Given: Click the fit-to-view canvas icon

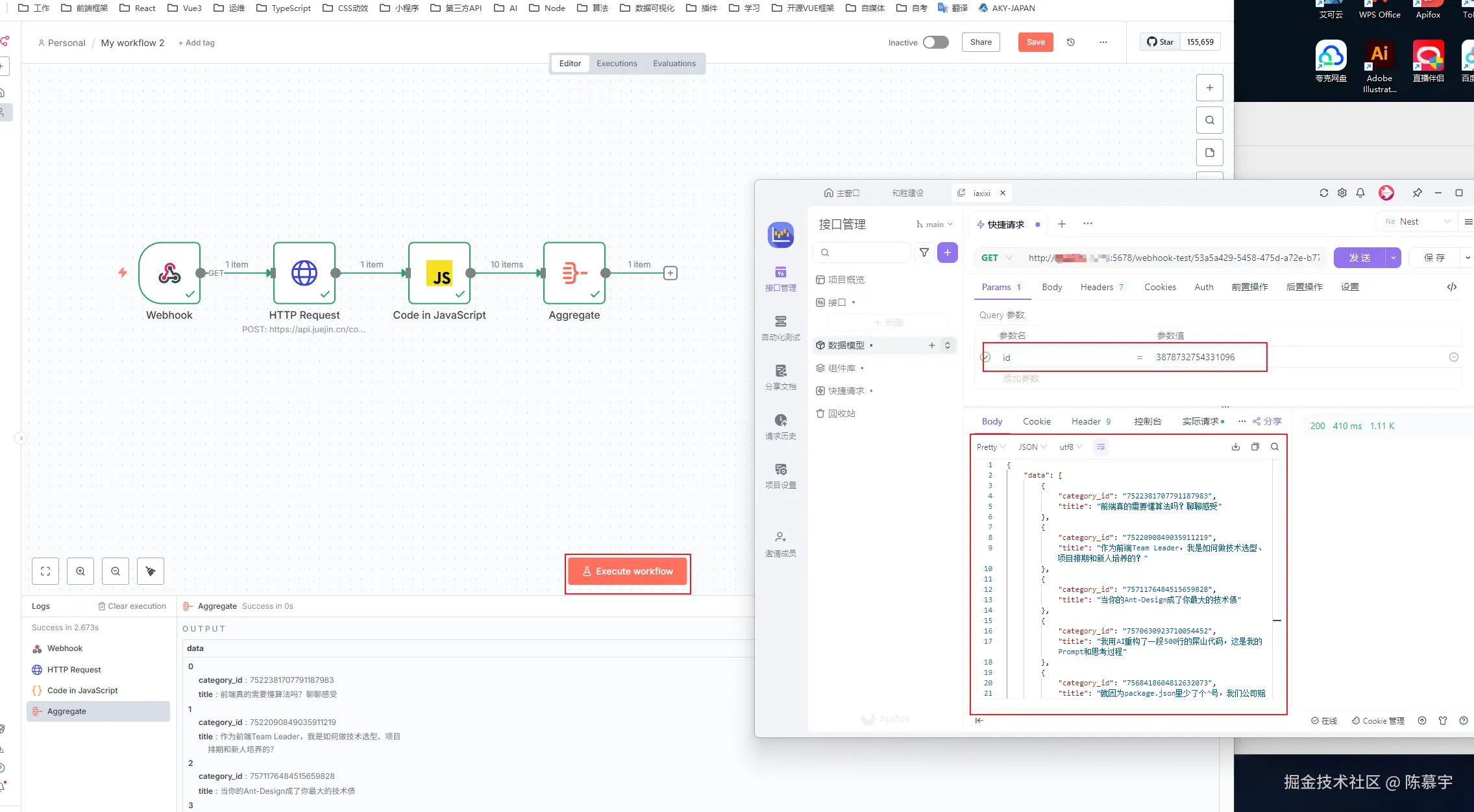Looking at the screenshot, I should pos(45,571).
